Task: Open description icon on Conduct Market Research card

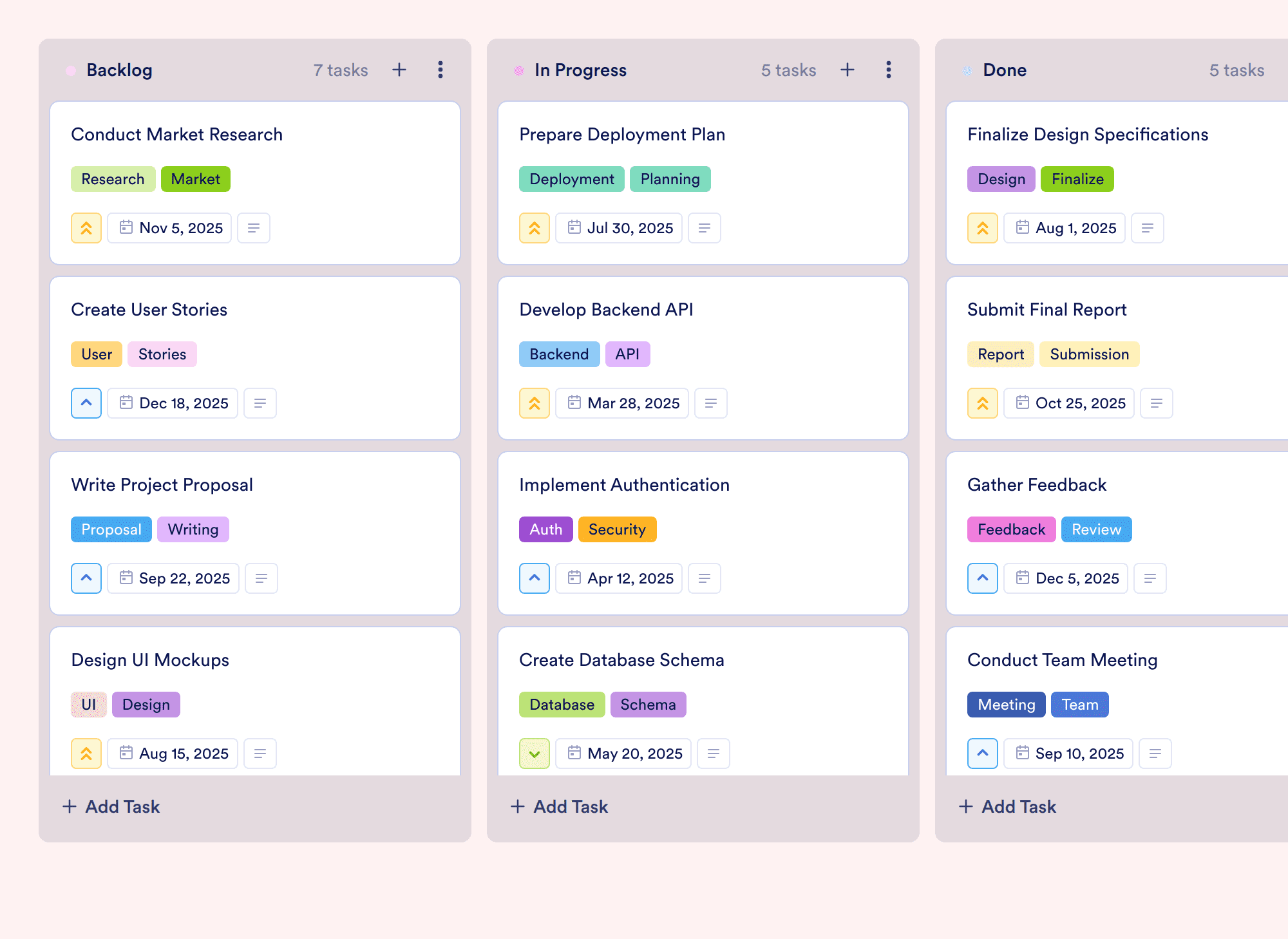Action: (x=254, y=228)
